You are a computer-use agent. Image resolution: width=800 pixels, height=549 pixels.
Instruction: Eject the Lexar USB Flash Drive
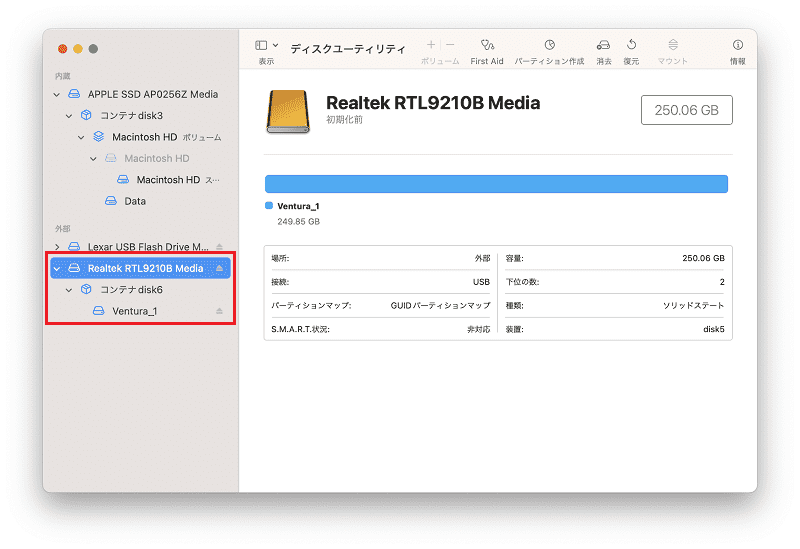219,247
